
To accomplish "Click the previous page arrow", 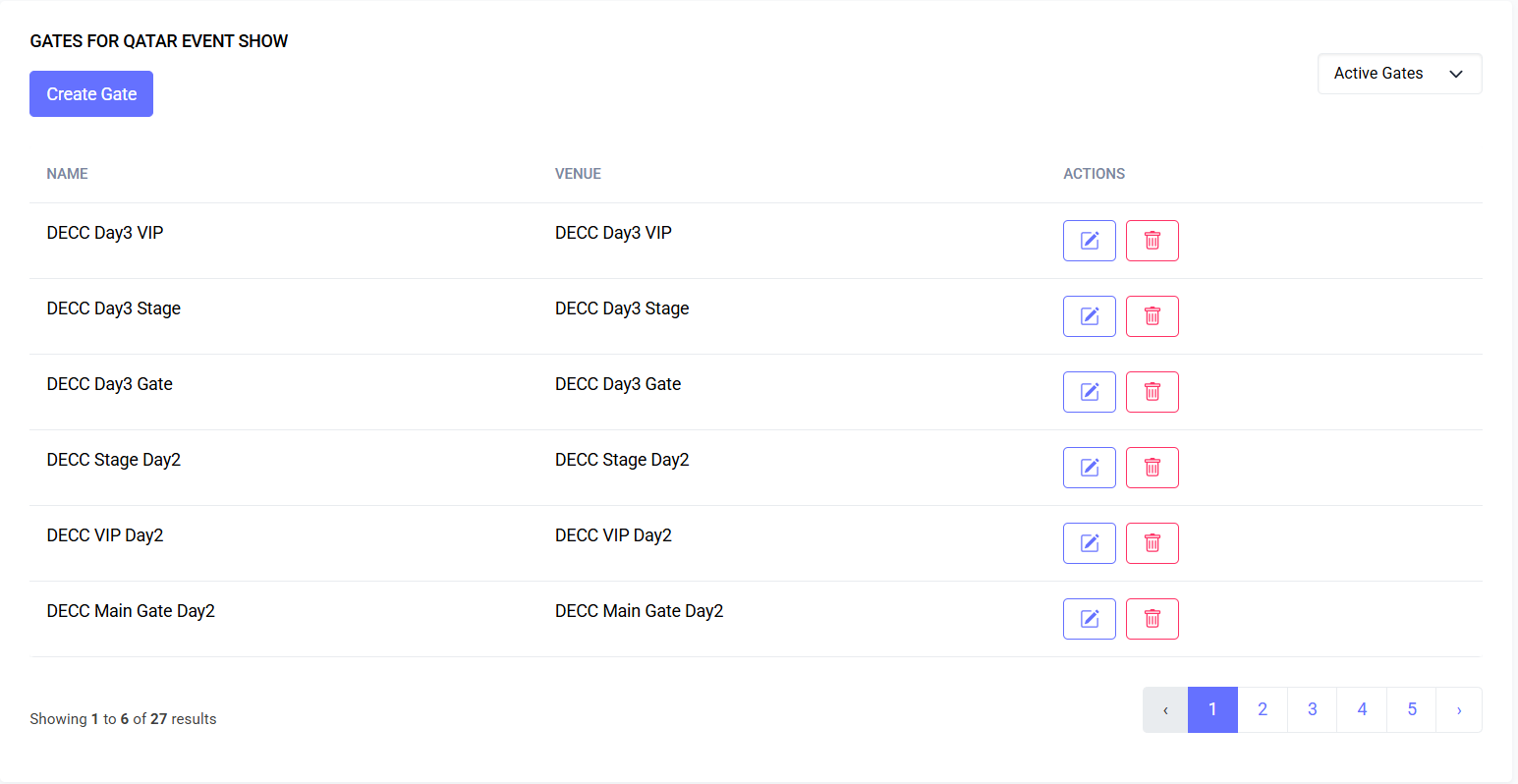I will [1165, 709].
